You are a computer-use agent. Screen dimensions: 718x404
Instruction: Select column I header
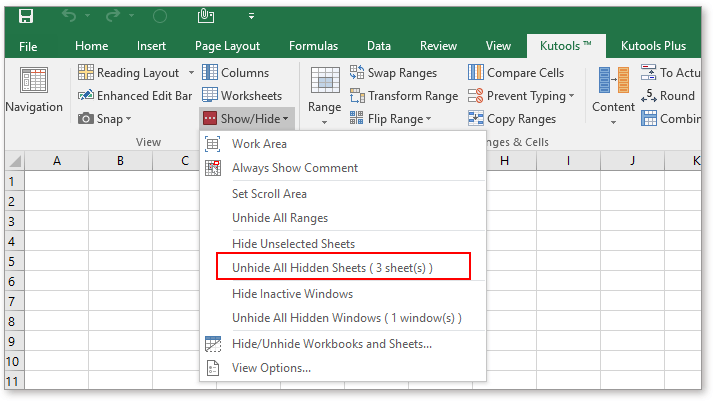pyautogui.click(x=569, y=161)
